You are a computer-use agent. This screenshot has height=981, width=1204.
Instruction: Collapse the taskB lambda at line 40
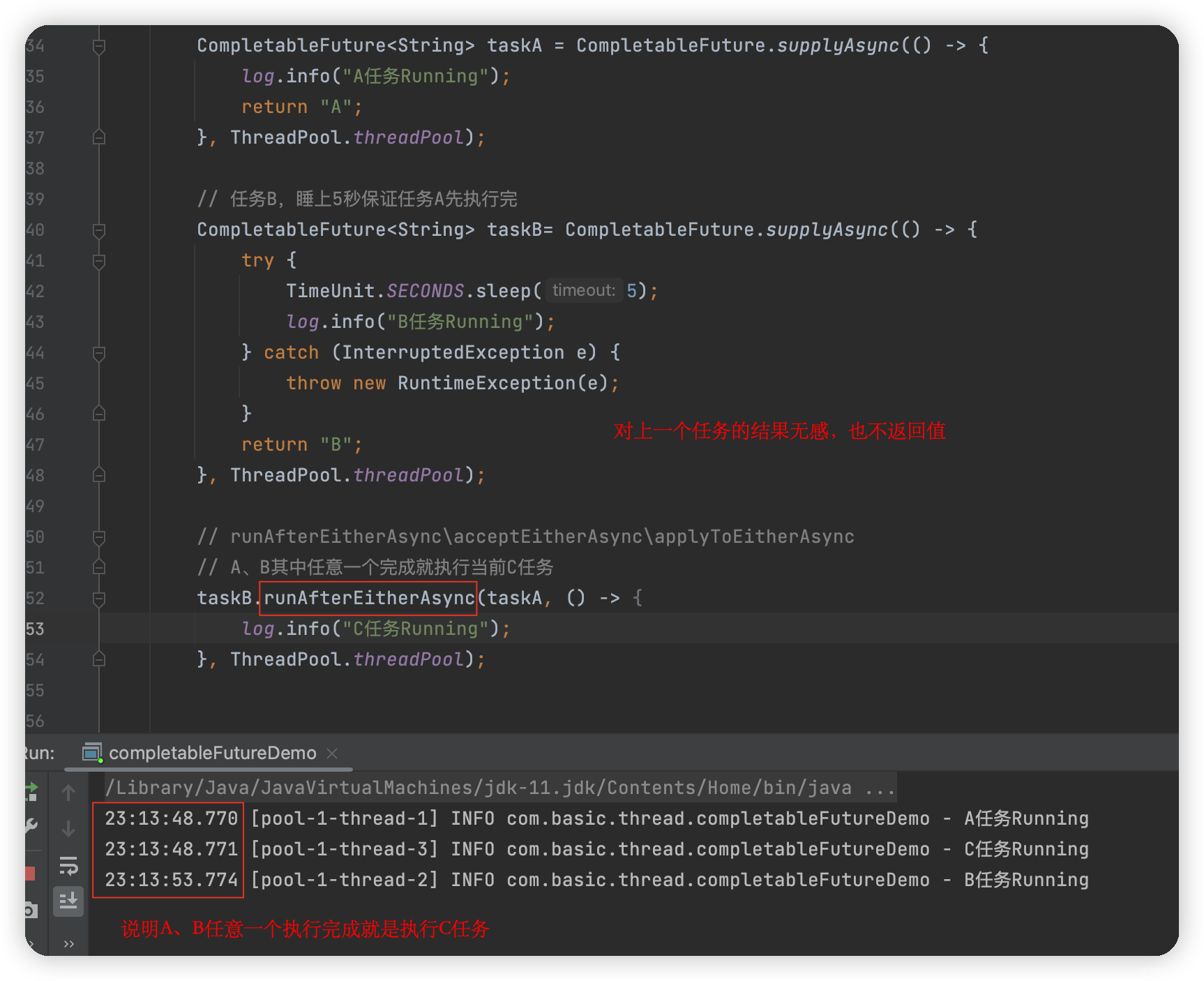99,230
